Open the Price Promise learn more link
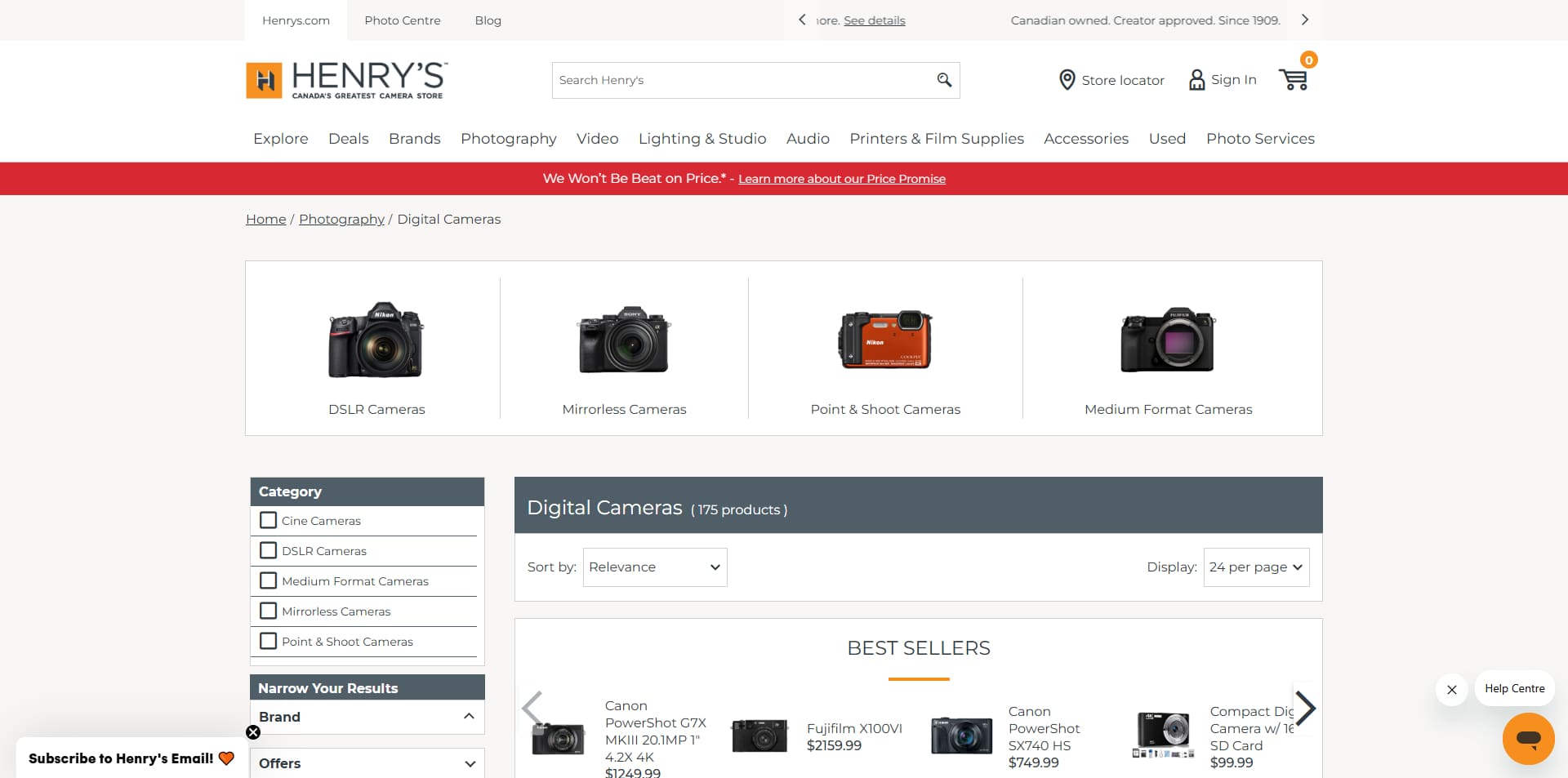 [842, 179]
